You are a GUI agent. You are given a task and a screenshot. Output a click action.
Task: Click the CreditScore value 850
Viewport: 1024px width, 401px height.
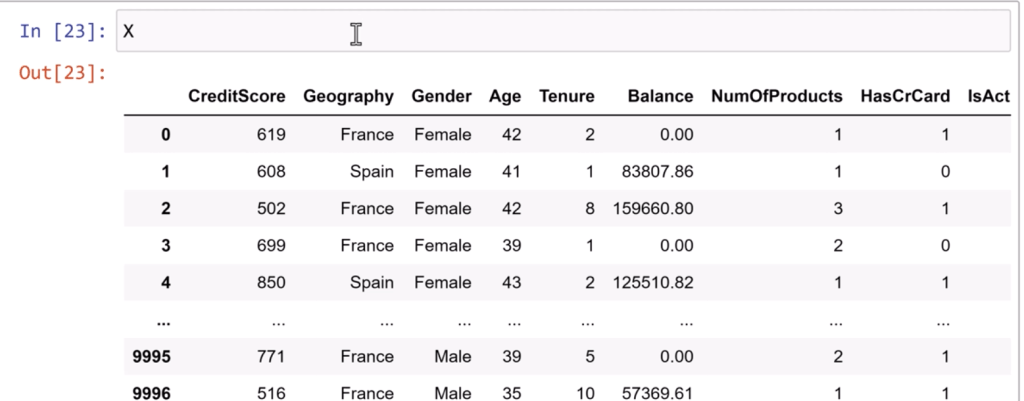coord(271,282)
